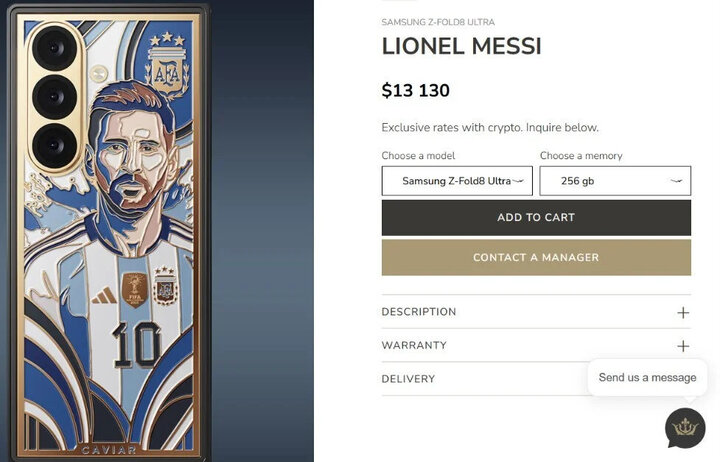This screenshot has width=720, height=462.
Task: Click the crown chat bubble icon
Action: [x=685, y=429]
